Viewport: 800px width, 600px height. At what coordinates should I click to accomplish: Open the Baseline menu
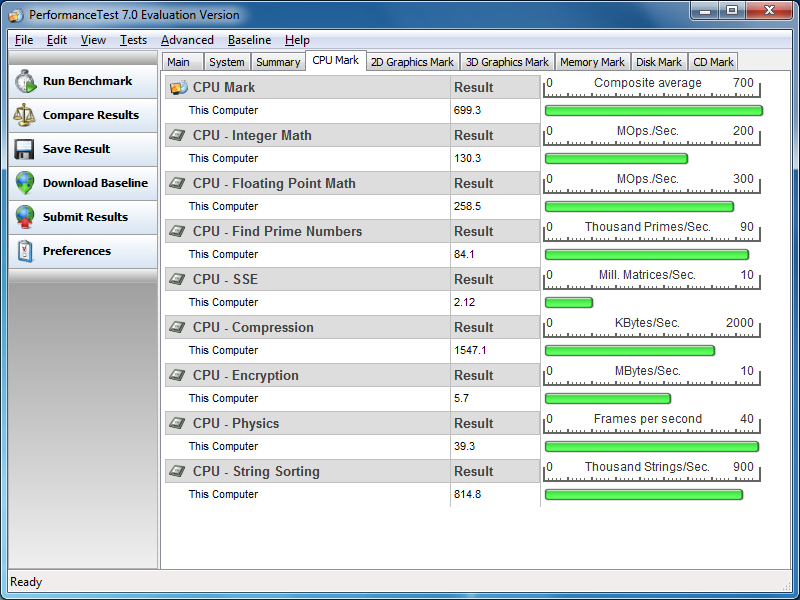click(249, 40)
